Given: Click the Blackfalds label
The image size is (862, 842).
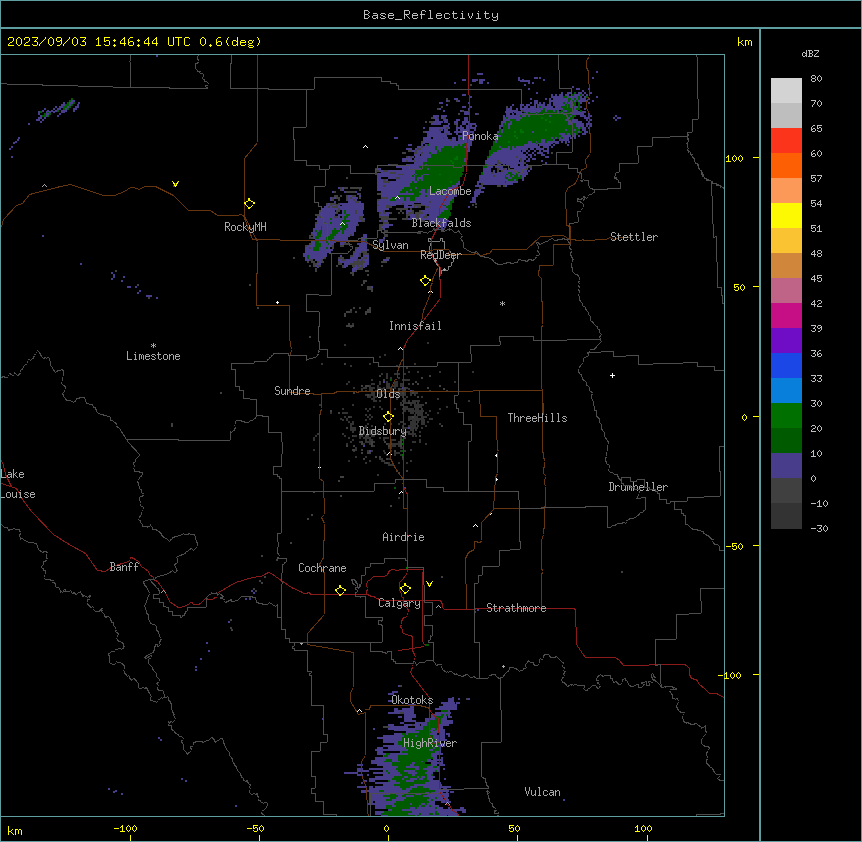Looking at the screenshot, I should tap(441, 223).
